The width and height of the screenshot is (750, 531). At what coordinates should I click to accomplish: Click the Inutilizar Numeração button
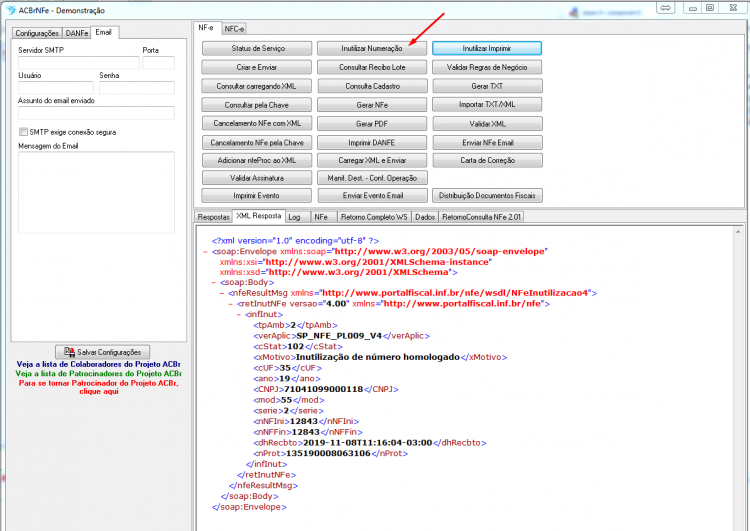coord(372,48)
